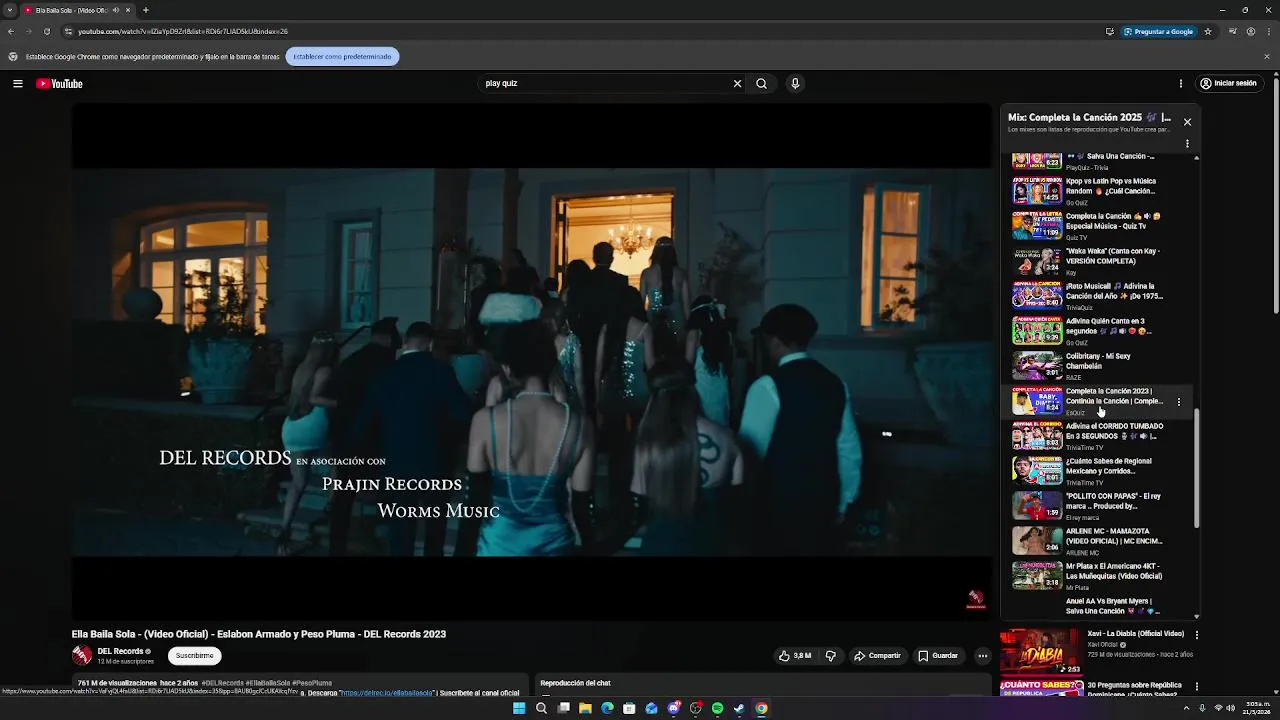Open YouTube settings three-dot menu in header
This screenshot has width=1280, height=720.
1181,84
